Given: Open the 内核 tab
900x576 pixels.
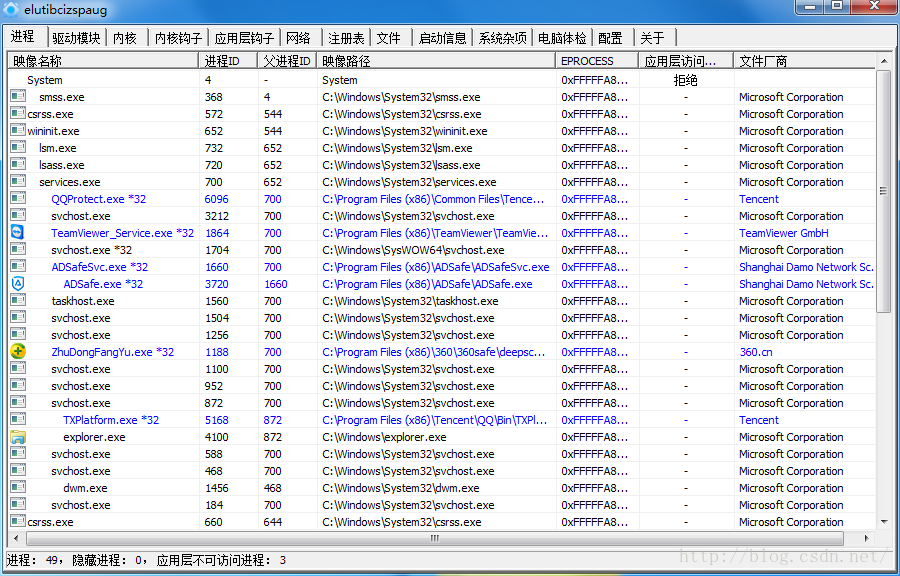Looking at the screenshot, I should pyautogui.click(x=125, y=38).
